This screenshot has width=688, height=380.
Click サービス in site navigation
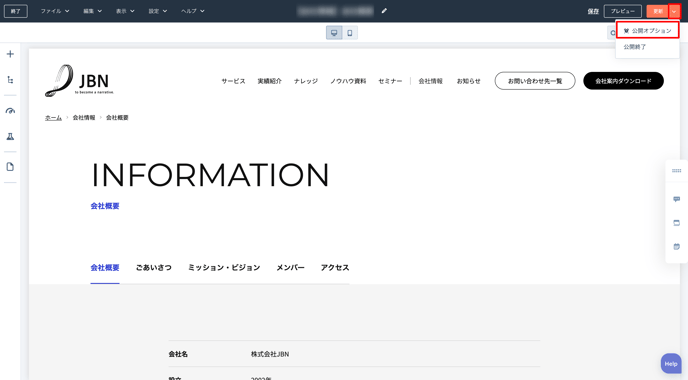click(x=233, y=81)
